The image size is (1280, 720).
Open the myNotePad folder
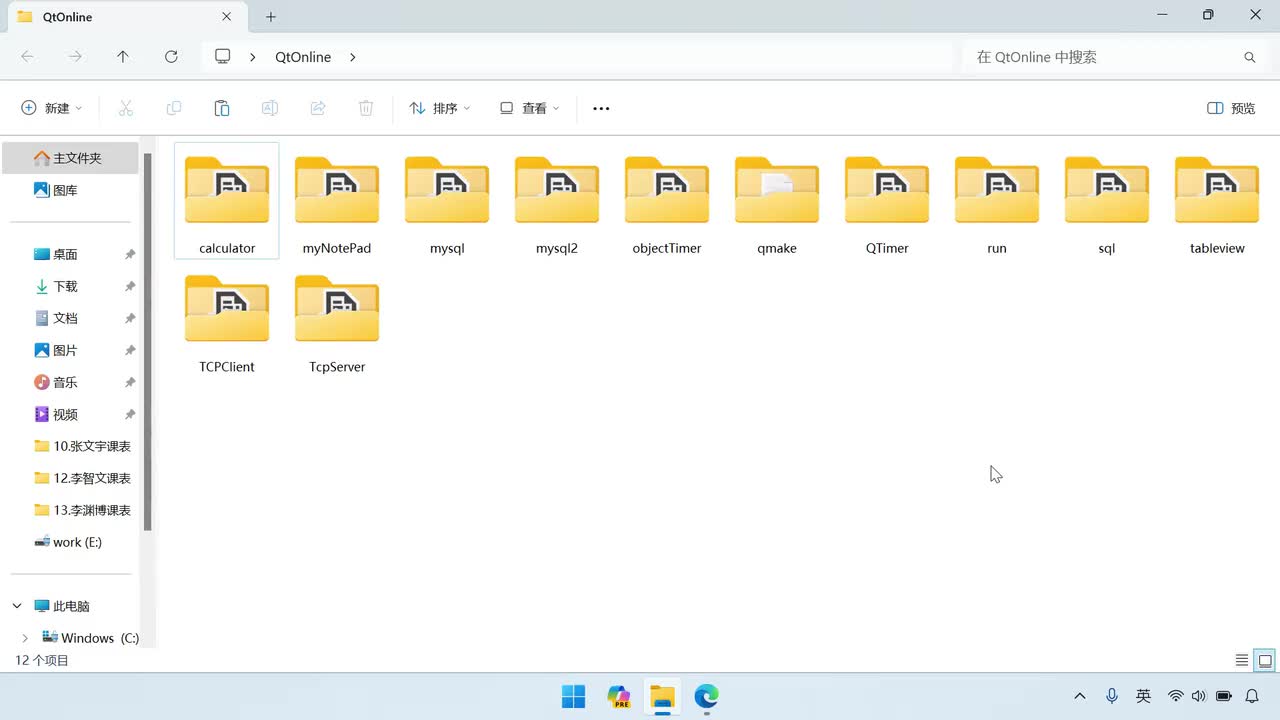[337, 200]
